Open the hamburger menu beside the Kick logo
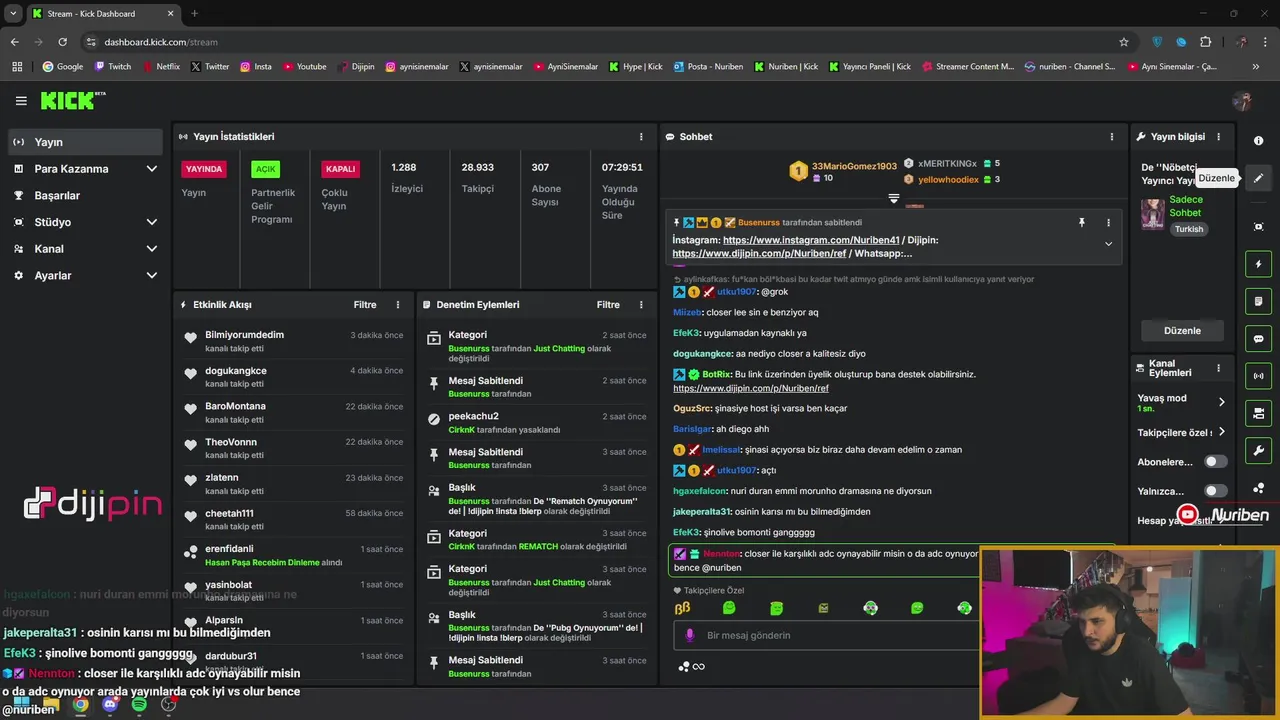 21,101
